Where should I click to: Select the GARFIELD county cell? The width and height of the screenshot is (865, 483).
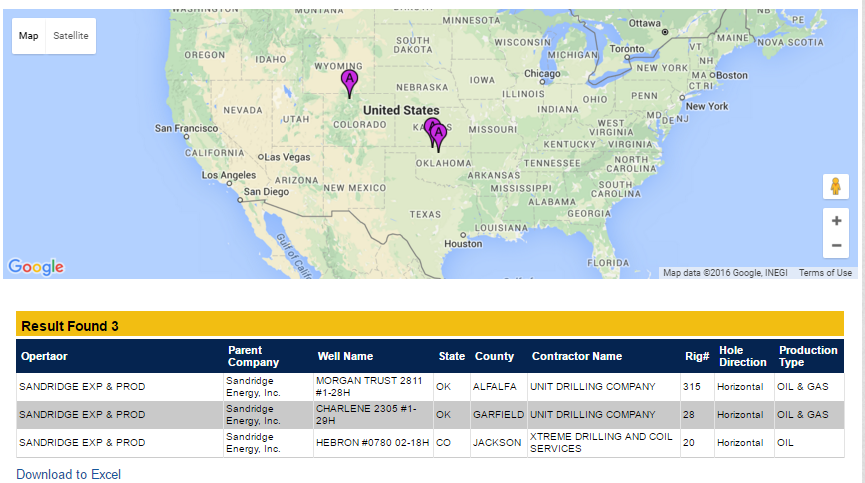tap(498, 415)
